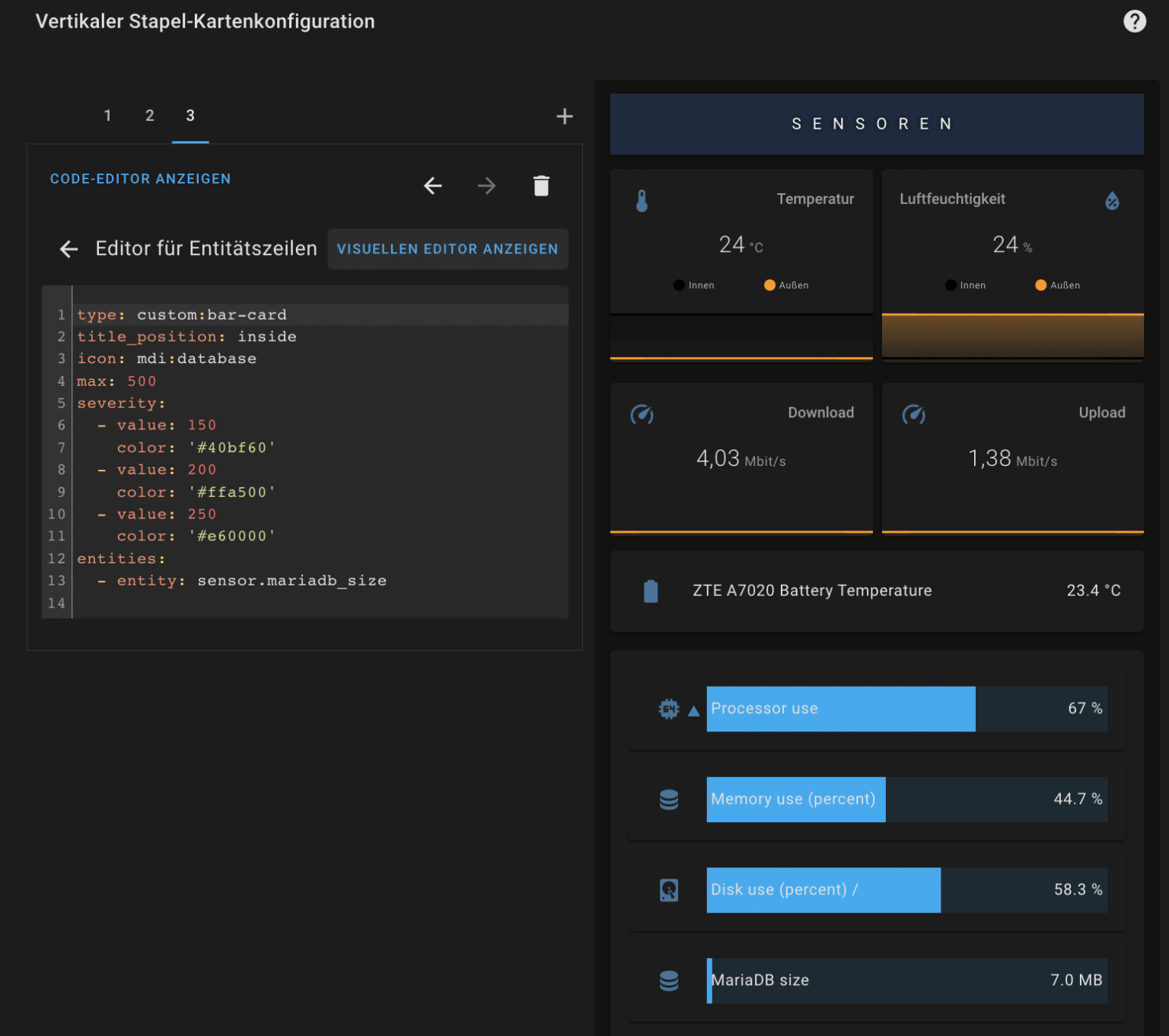Screen dimensions: 1169x1036
Task: Click the Temperatur card graph area
Action: click(741, 336)
